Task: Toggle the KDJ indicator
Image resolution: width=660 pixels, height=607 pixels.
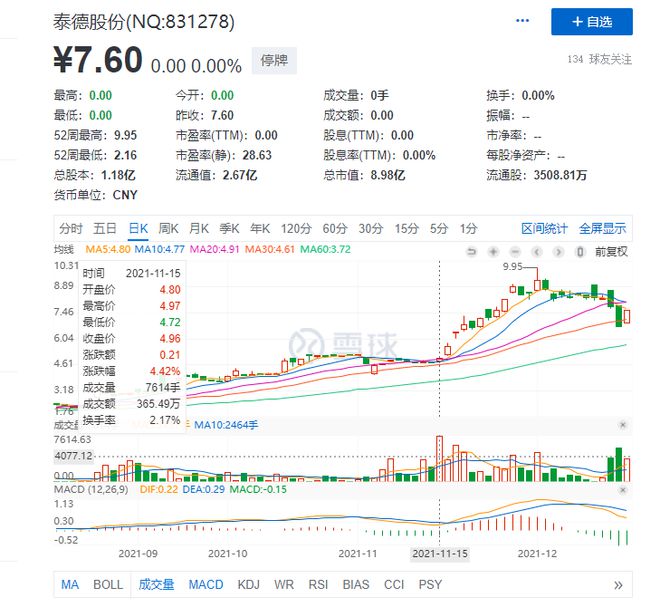Action: pos(248,585)
